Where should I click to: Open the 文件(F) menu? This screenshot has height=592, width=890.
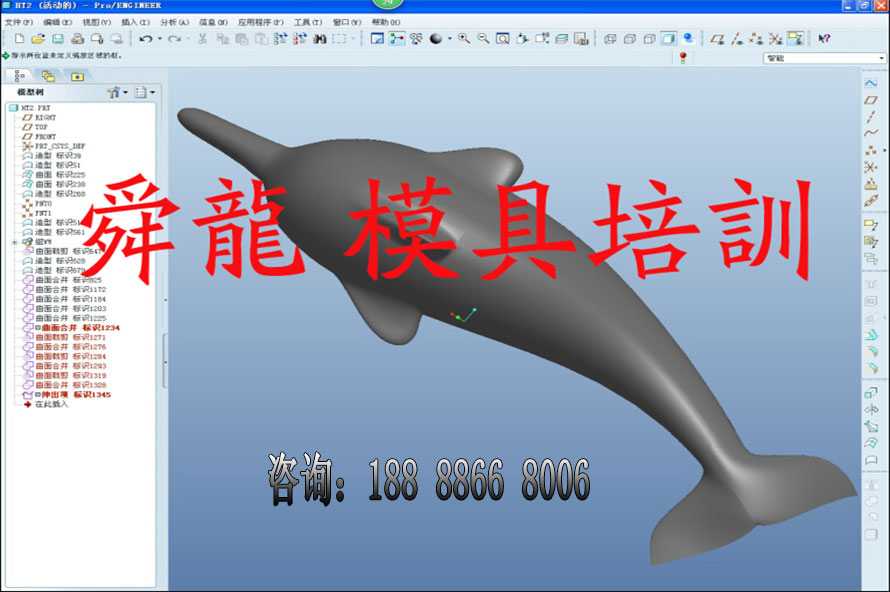(x=19, y=22)
